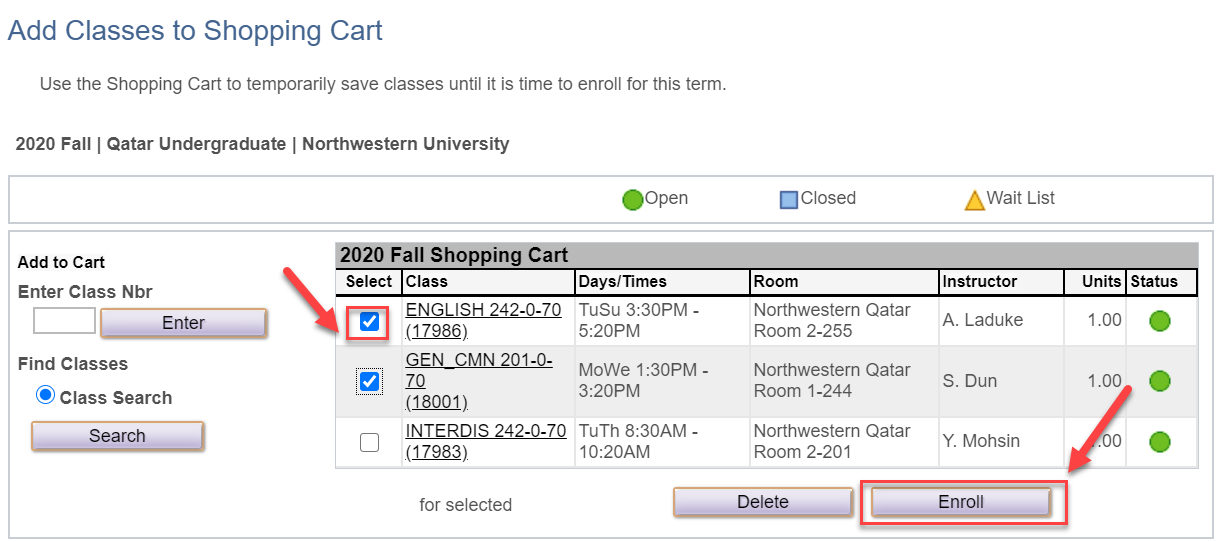Click green status circle for INTERDIS 242-0-70

(1160, 441)
